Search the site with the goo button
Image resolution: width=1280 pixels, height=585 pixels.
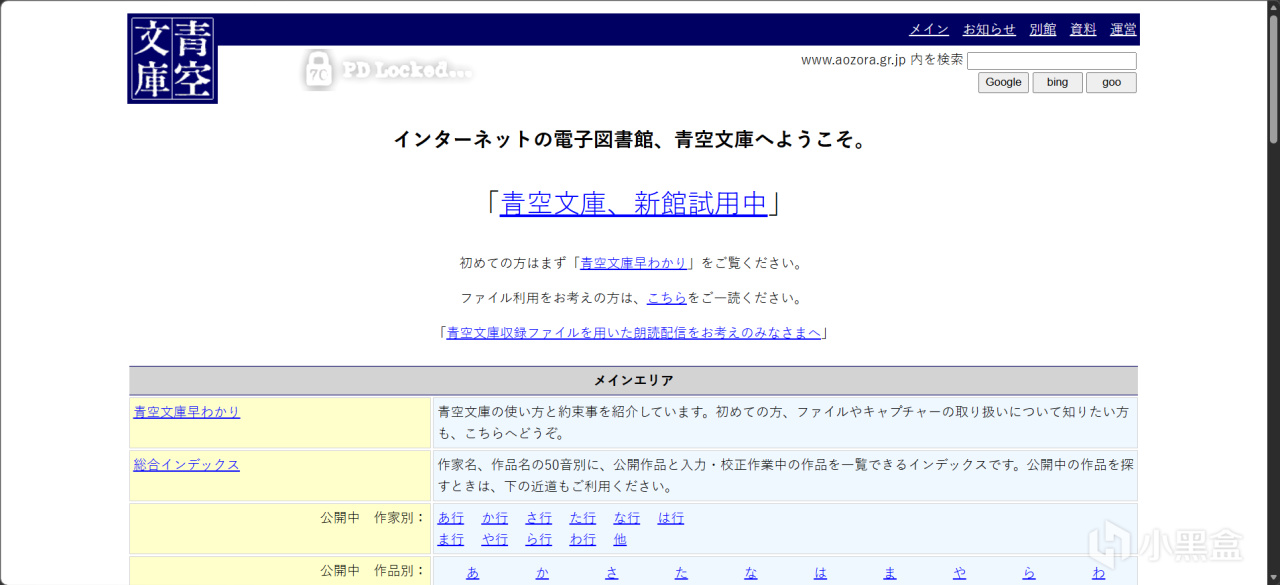click(1112, 82)
